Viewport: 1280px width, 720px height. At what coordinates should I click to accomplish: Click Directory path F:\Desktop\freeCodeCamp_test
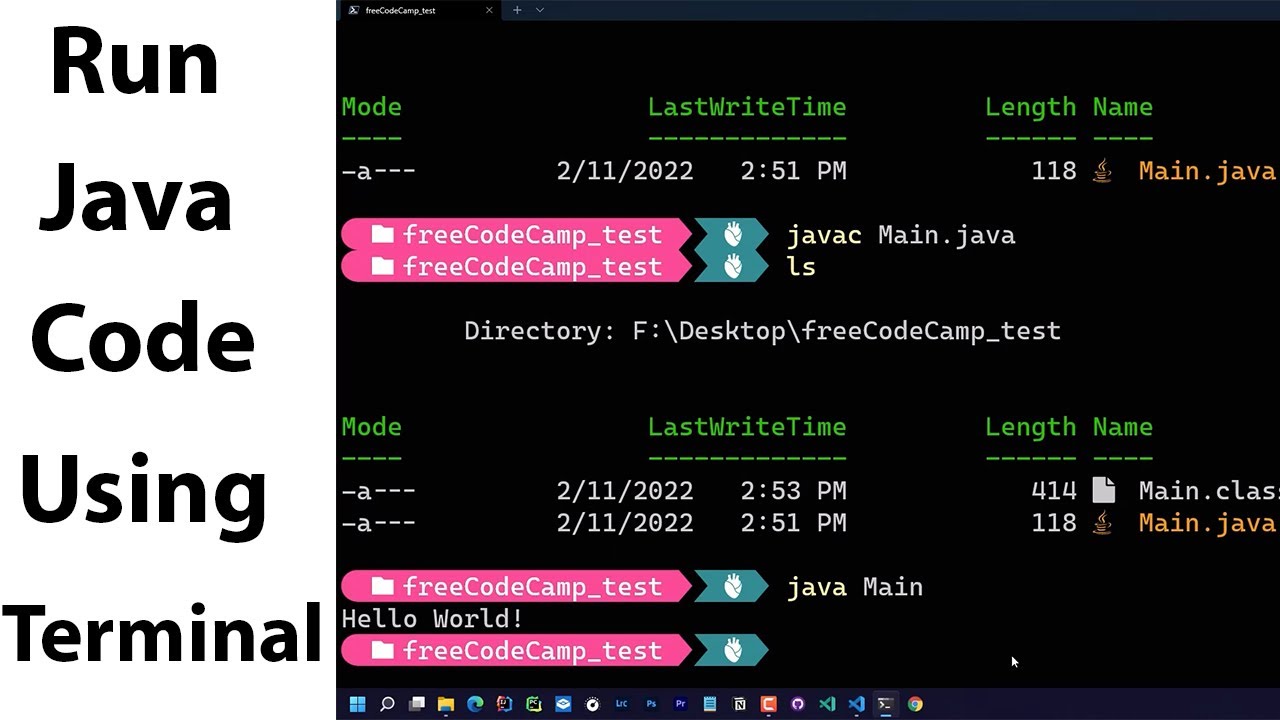847,331
